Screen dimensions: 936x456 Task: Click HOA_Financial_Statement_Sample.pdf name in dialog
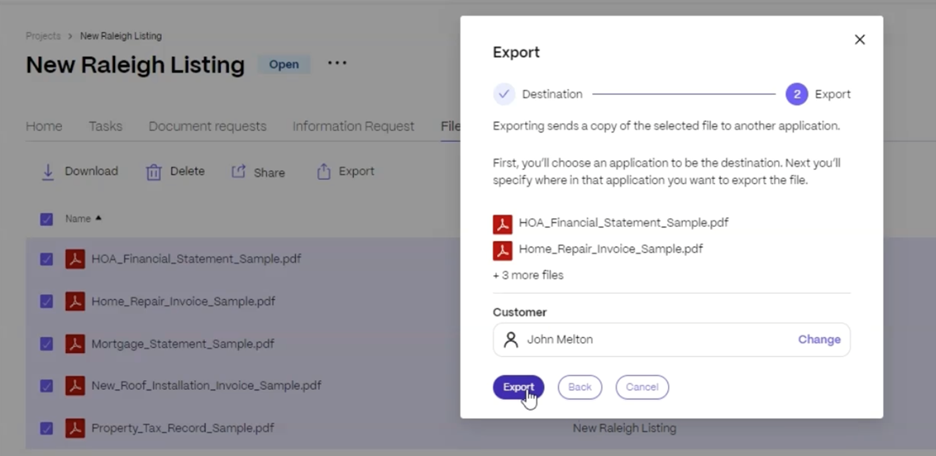coord(623,223)
